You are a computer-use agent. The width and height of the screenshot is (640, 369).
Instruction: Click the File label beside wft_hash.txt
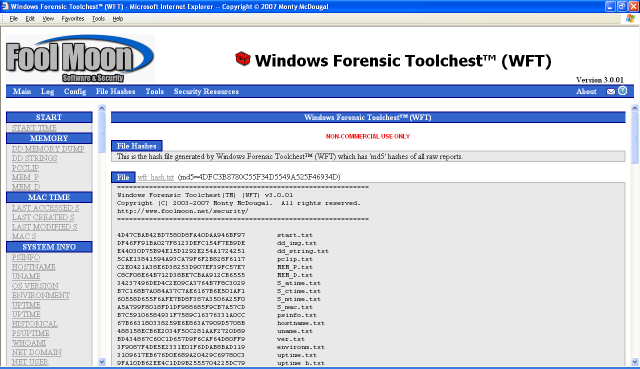point(123,177)
